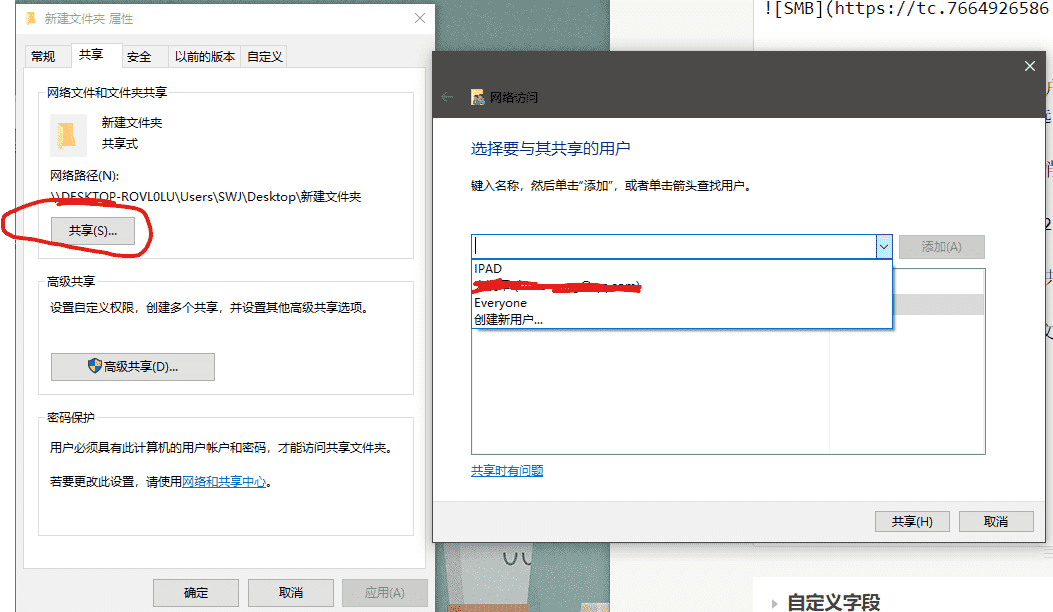The image size is (1053, 612).
Task: Click the 共享时有问题 link
Action: click(x=507, y=470)
